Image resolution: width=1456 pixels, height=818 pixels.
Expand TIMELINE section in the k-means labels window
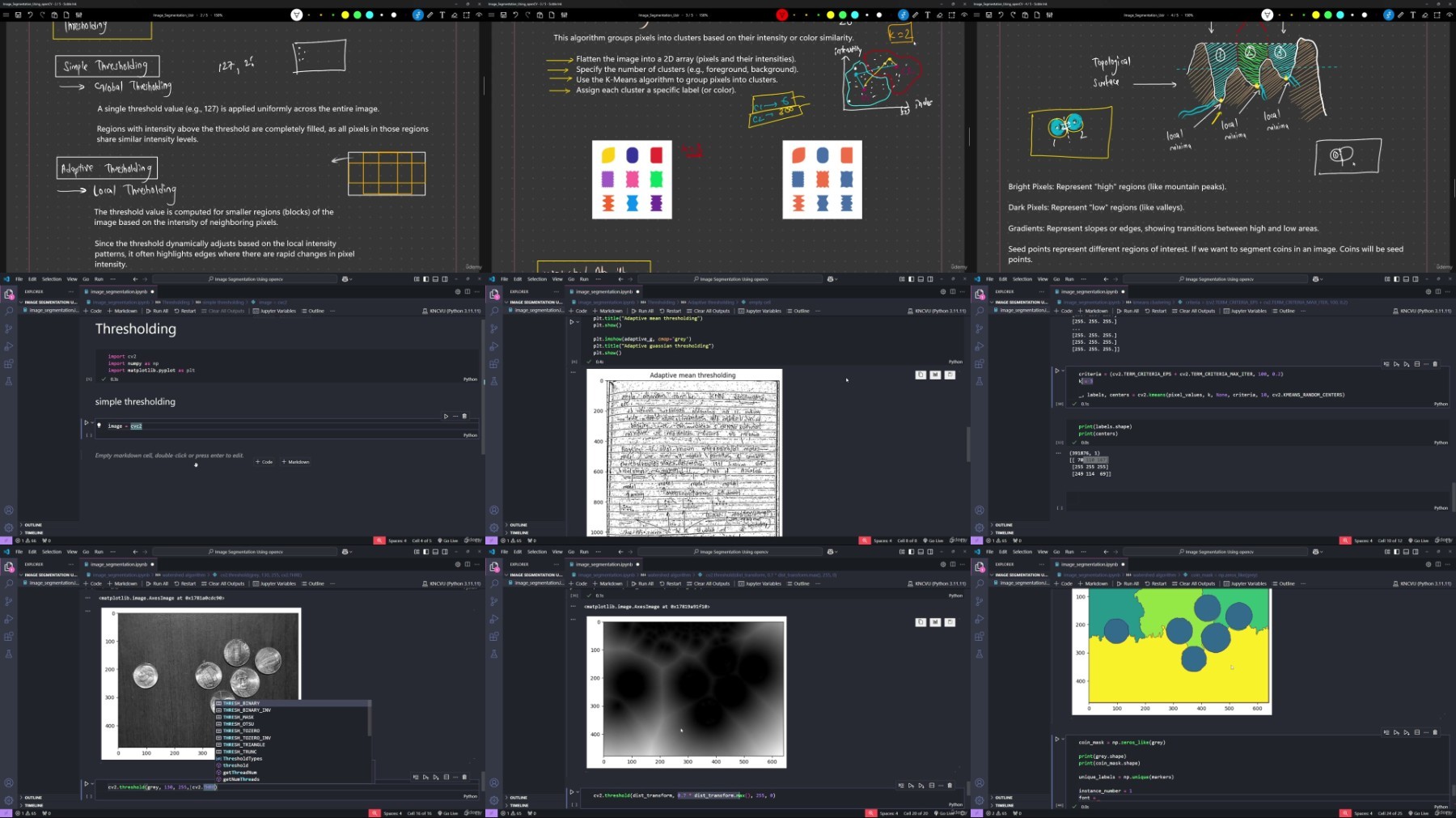pos(1004,532)
